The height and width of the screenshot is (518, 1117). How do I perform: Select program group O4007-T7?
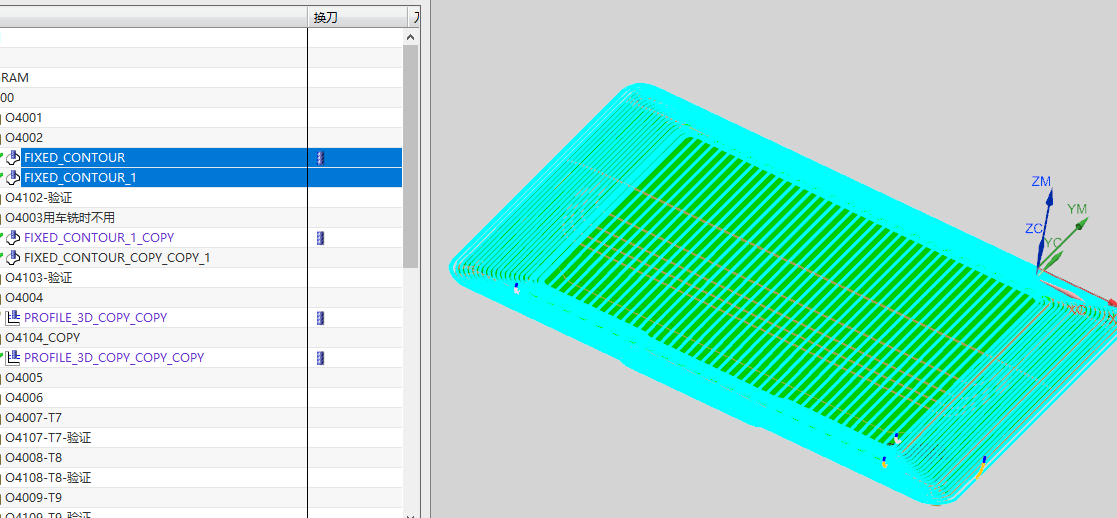[33, 418]
